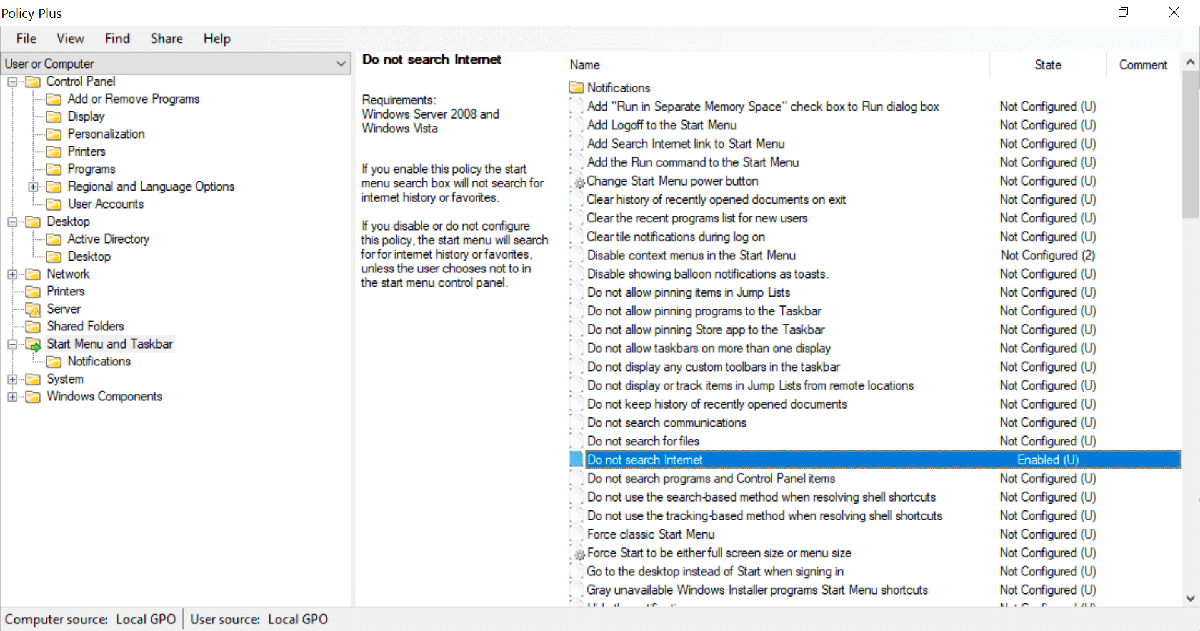Open the User or Computer dropdown

coord(176,64)
